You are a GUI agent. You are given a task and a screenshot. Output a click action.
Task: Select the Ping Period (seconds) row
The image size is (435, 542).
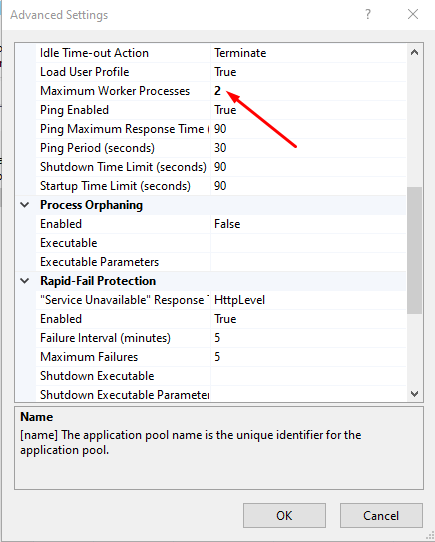click(x=221, y=148)
